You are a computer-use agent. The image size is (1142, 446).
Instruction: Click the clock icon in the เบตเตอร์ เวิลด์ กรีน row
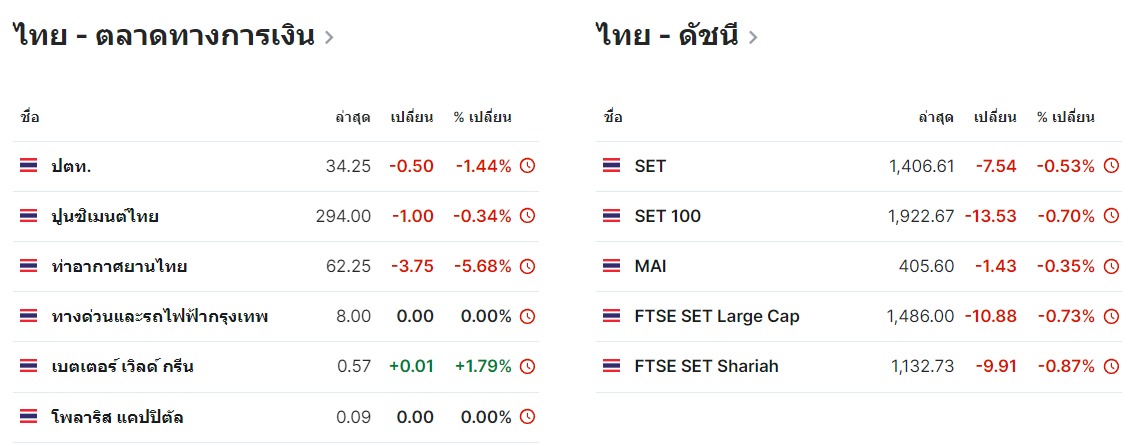527,367
